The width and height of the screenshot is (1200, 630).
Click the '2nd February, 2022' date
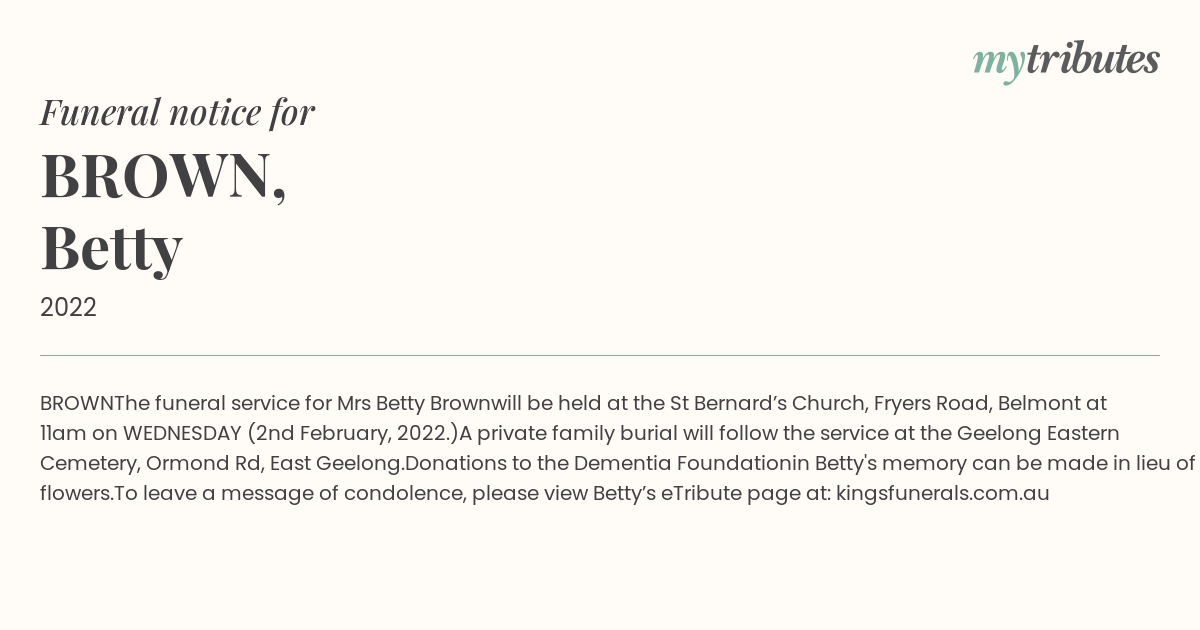[x=352, y=433]
